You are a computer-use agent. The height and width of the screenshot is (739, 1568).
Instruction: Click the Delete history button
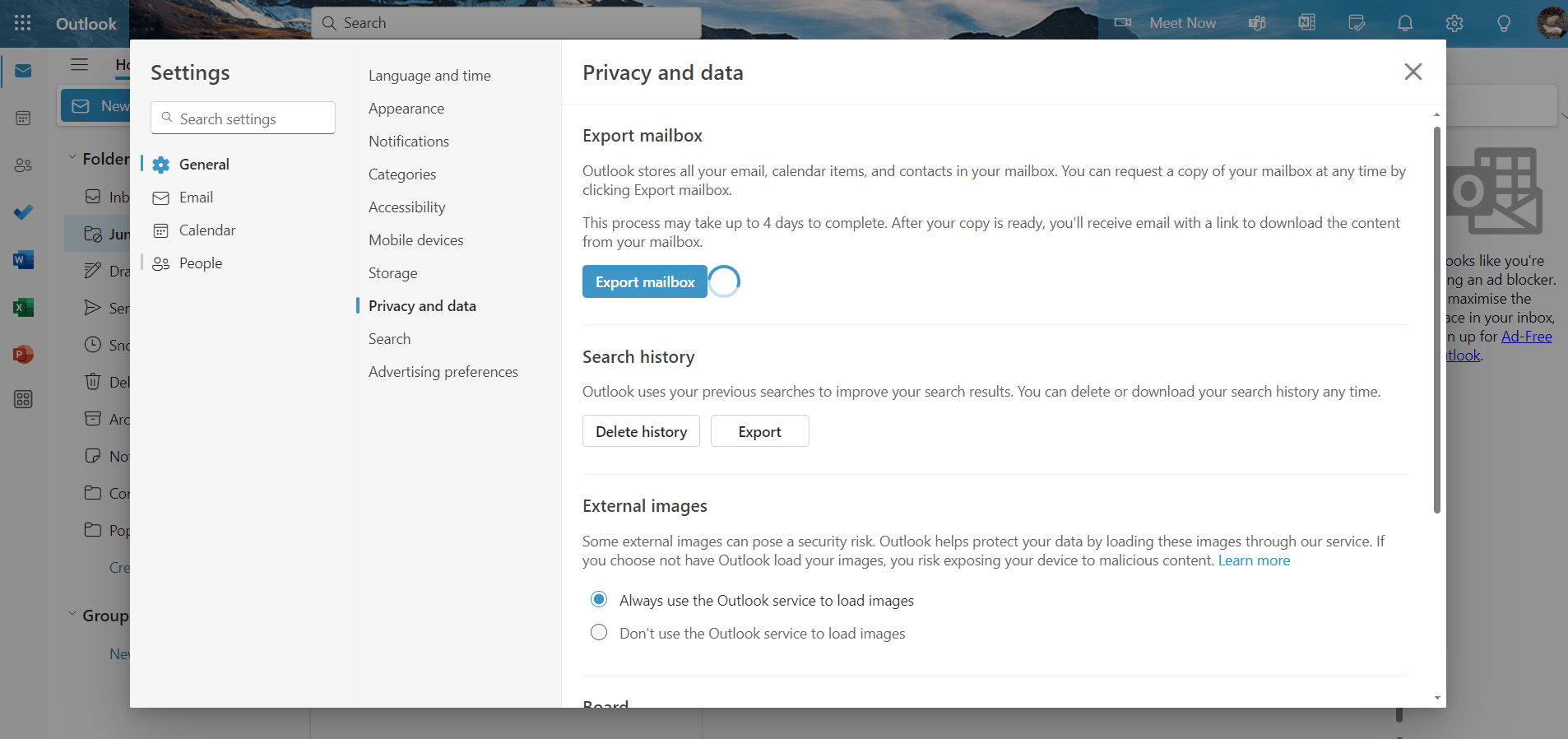[x=641, y=431]
